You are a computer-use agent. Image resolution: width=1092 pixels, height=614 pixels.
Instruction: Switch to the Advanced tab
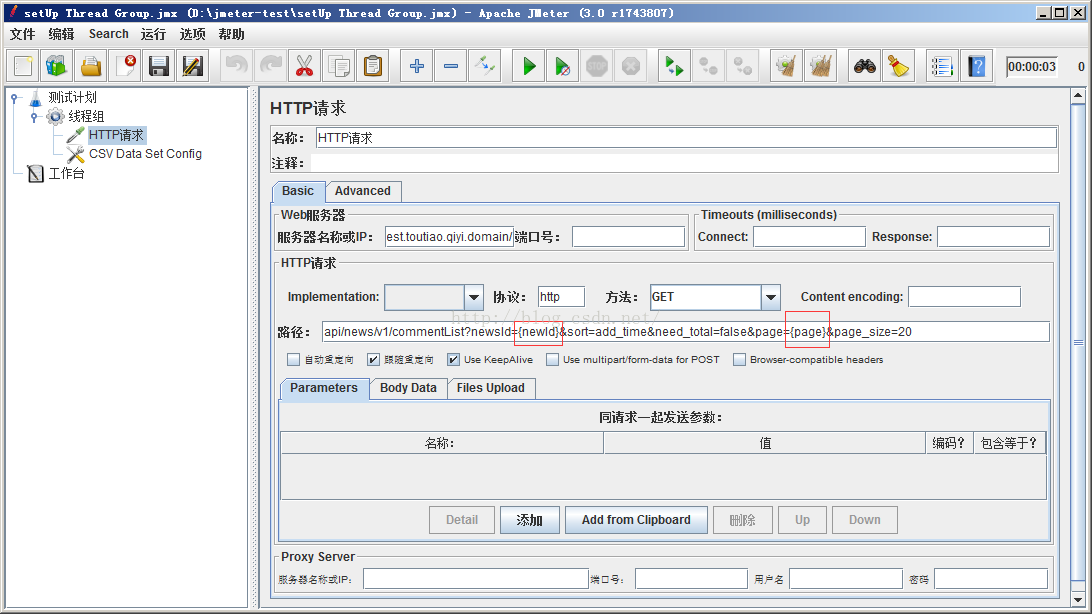(x=363, y=191)
